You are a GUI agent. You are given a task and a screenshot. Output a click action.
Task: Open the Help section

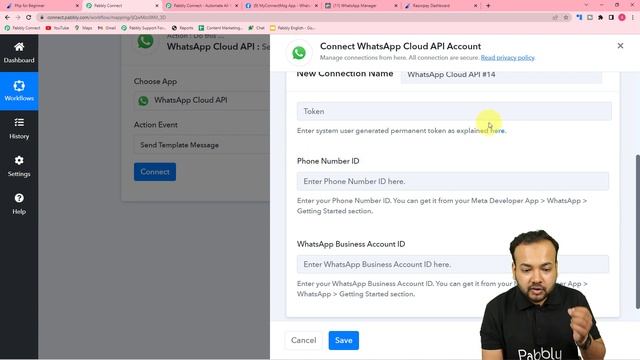19,204
